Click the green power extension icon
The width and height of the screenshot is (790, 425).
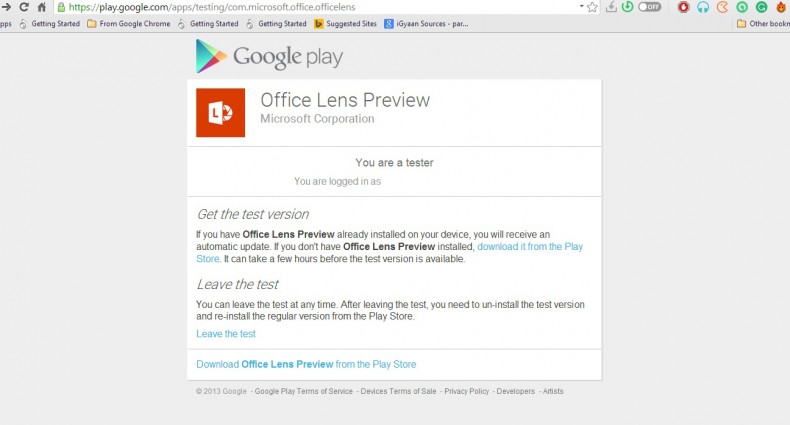click(627, 6)
